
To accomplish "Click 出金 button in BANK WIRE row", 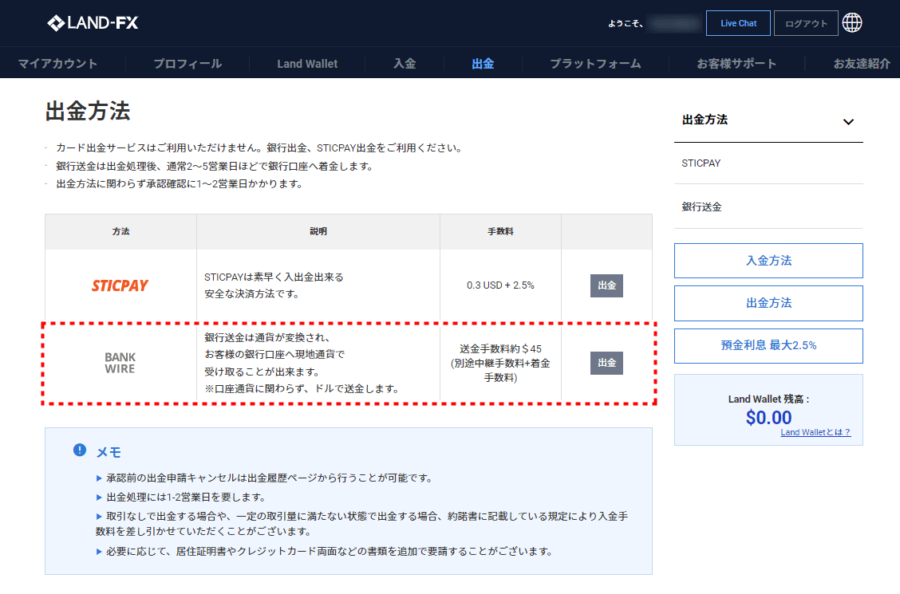I will click(607, 363).
